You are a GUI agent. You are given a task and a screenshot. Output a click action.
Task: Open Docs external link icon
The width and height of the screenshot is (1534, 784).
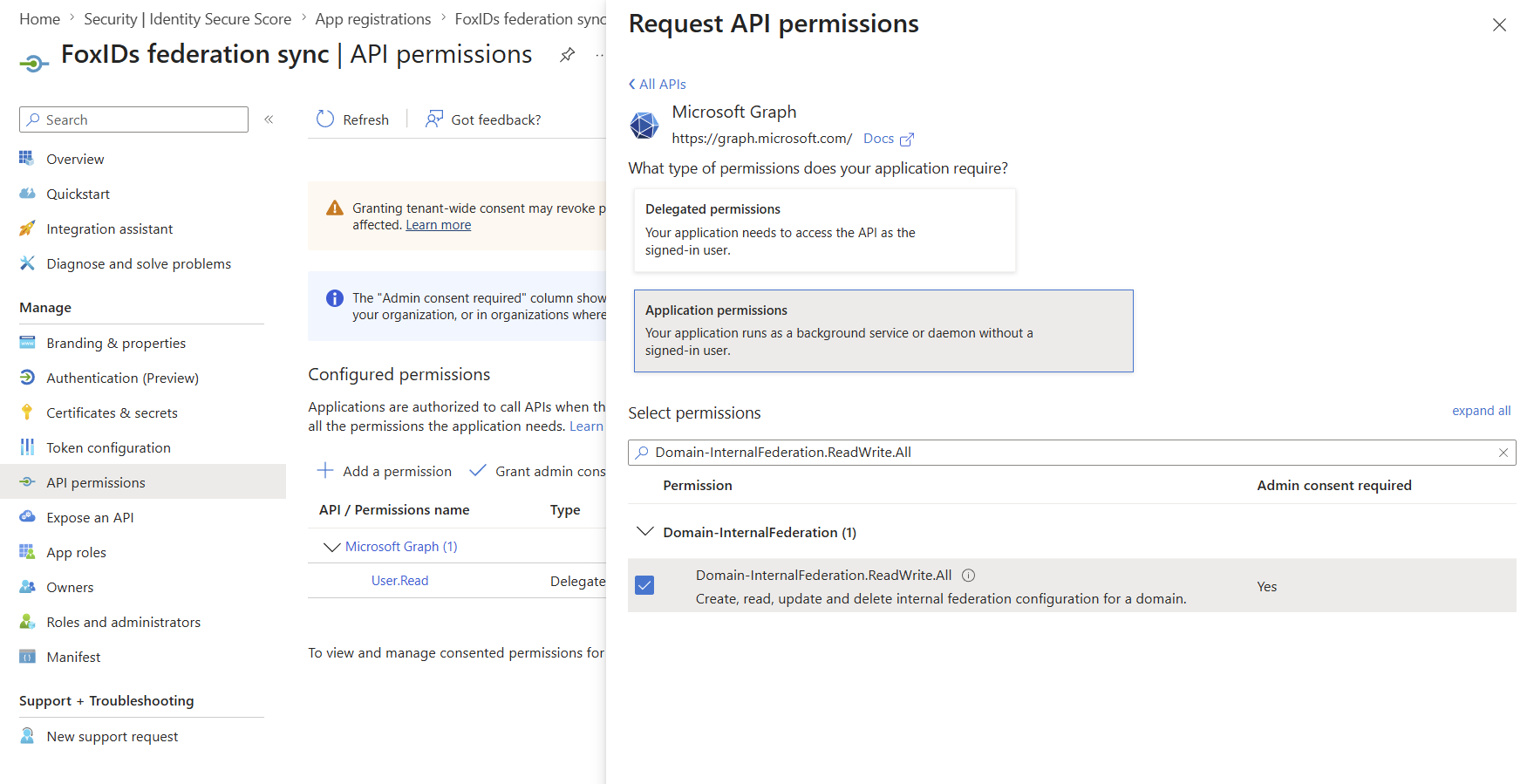point(907,140)
